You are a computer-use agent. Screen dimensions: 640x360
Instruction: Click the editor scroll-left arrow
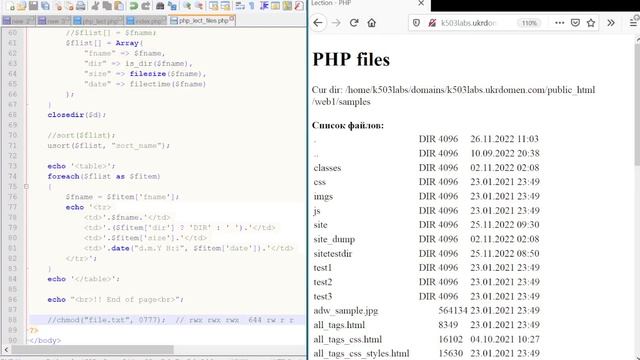(6, 350)
